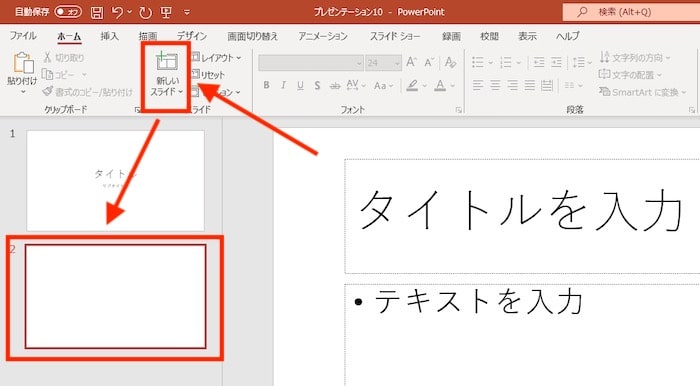Open the フォント dialog launcher
Image resolution: width=700 pixels, height=386 pixels.
(458, 110)
